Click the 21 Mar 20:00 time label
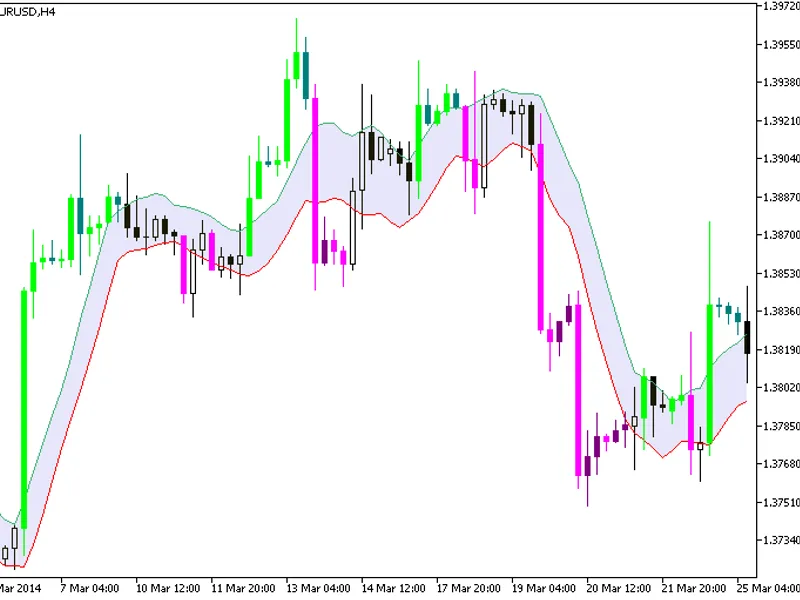The height and width of the screenshot is (600, 800). click(694, 588)
